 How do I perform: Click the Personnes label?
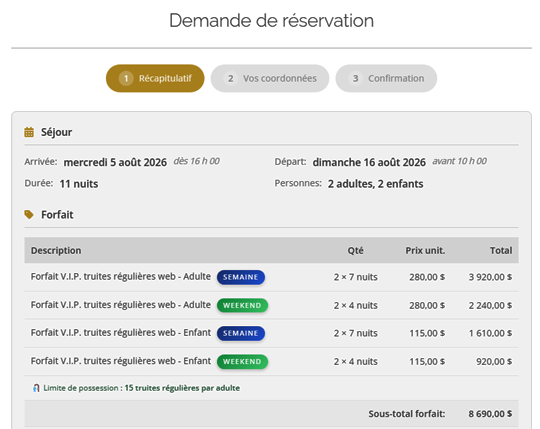click(x=298, y=183)
